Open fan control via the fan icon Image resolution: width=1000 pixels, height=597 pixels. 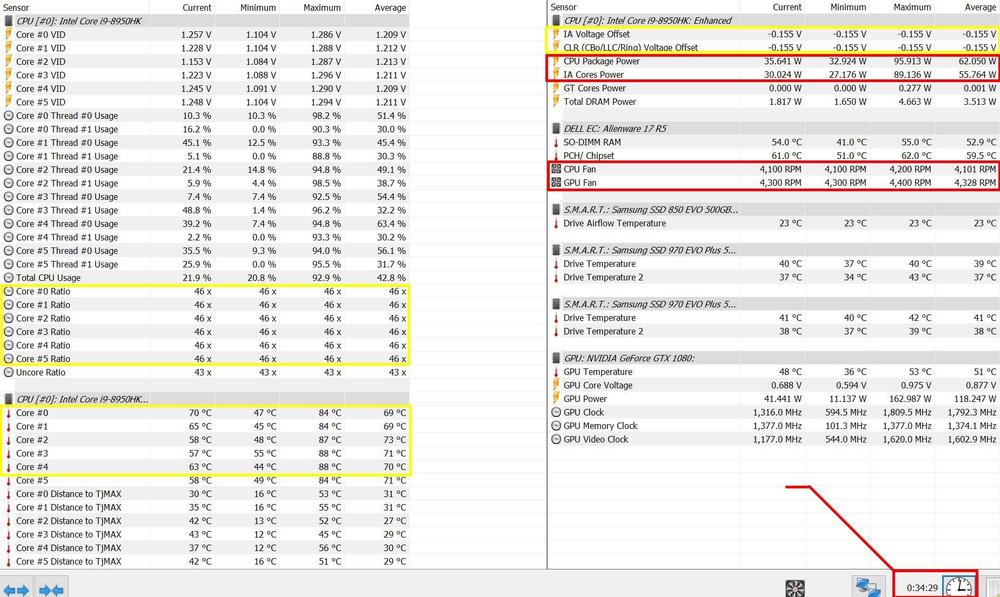(795, 588)
